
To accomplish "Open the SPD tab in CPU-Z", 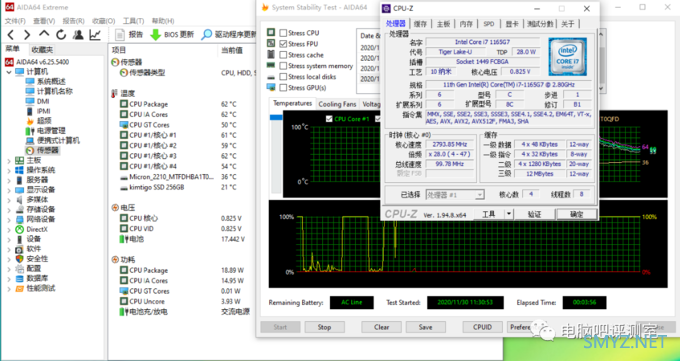I will tap(489, 24).
